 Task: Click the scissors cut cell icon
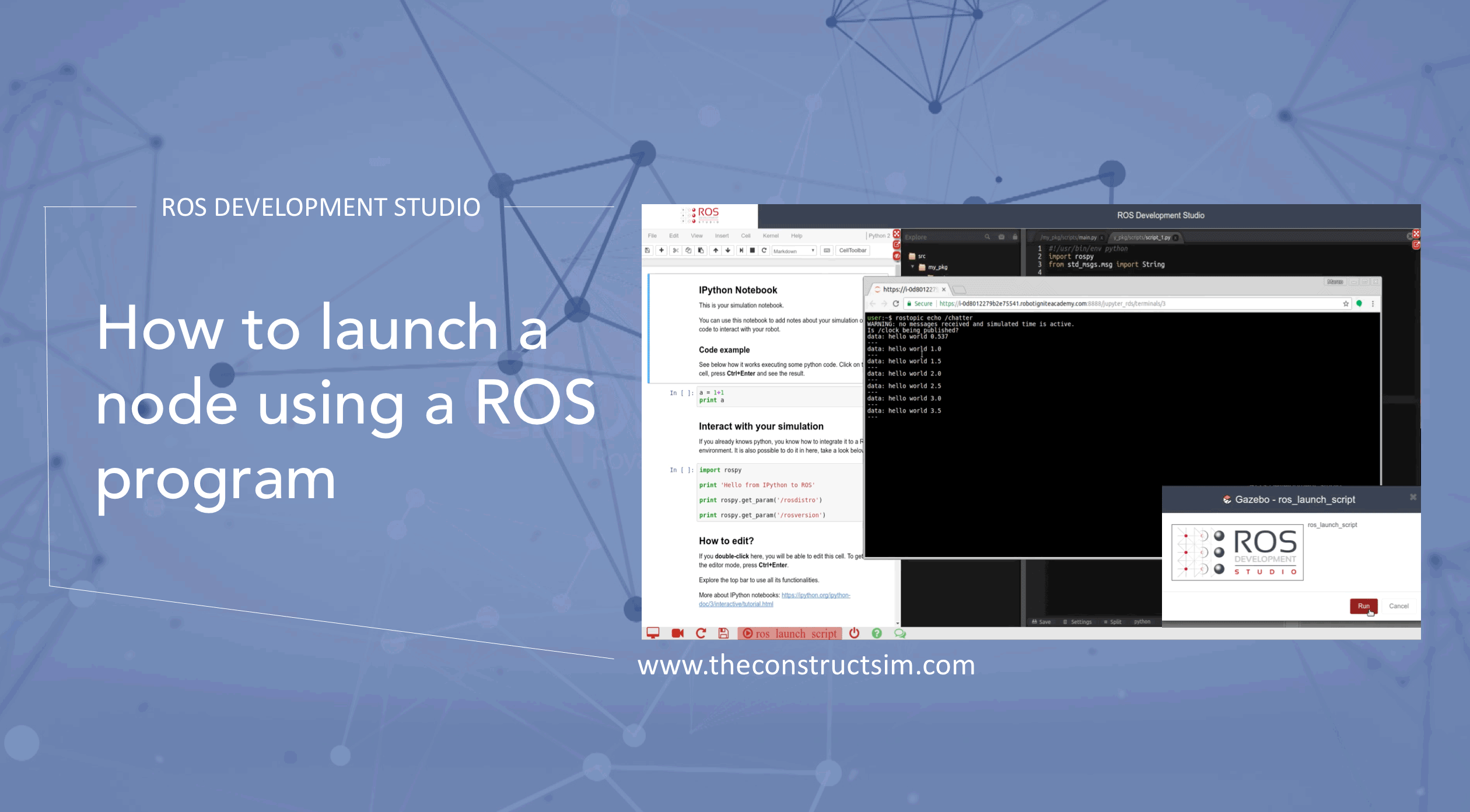[x=675, y=250]
